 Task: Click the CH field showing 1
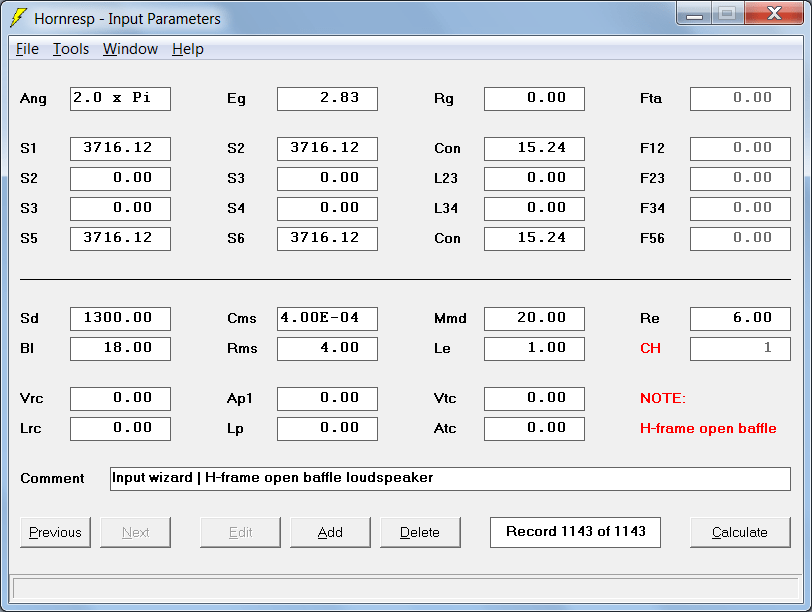tap(741, 348)
